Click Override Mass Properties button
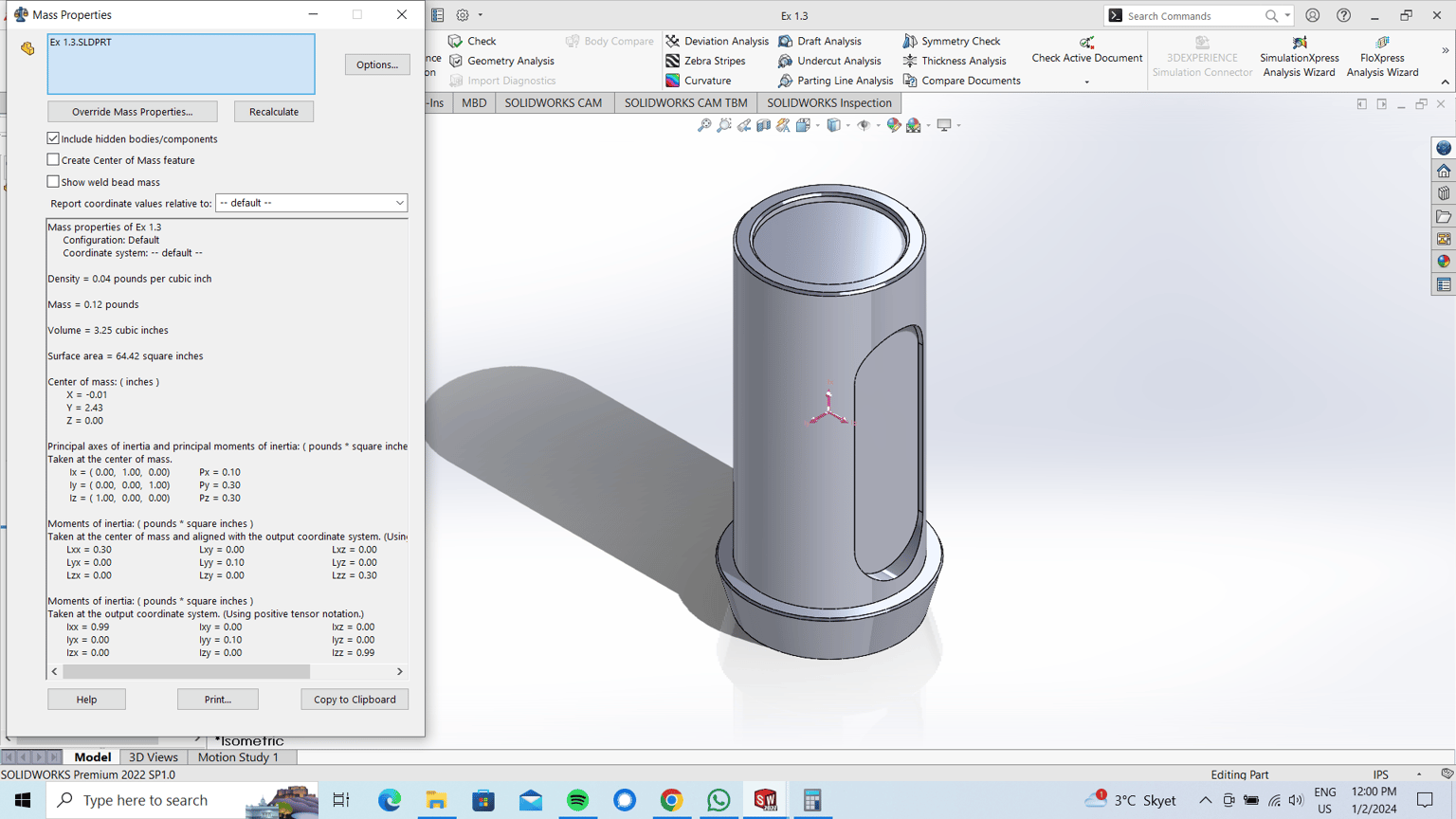 point(133,112)
